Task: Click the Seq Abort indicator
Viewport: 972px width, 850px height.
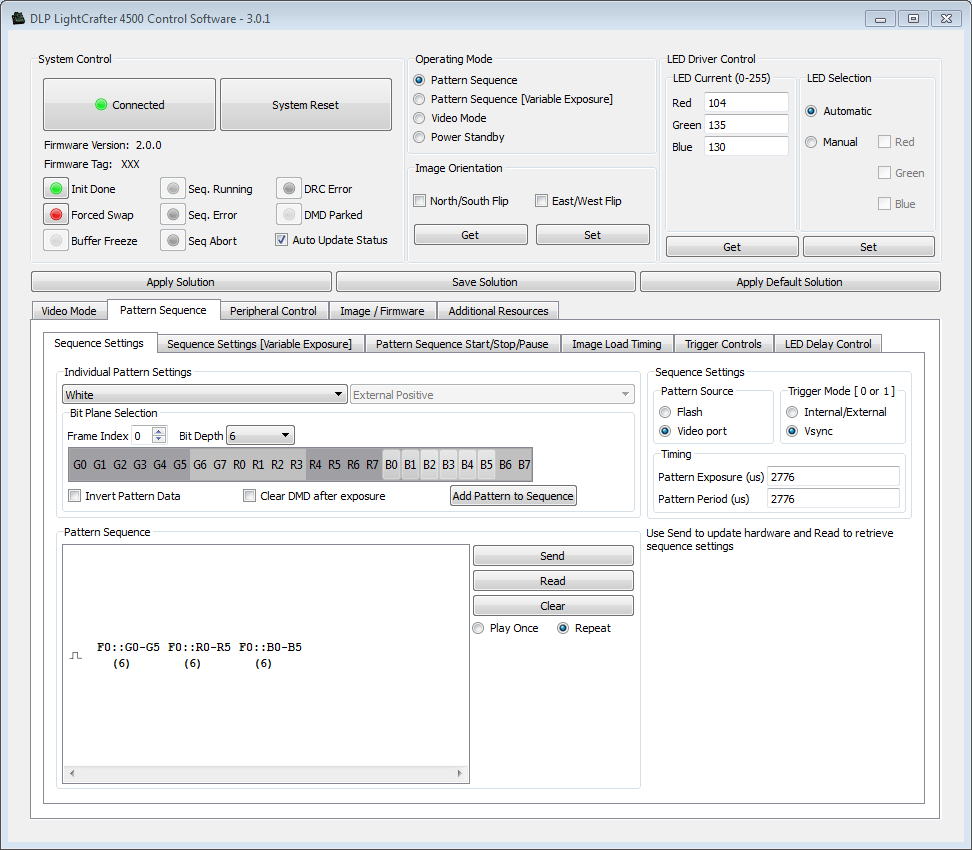Action: 173,241
